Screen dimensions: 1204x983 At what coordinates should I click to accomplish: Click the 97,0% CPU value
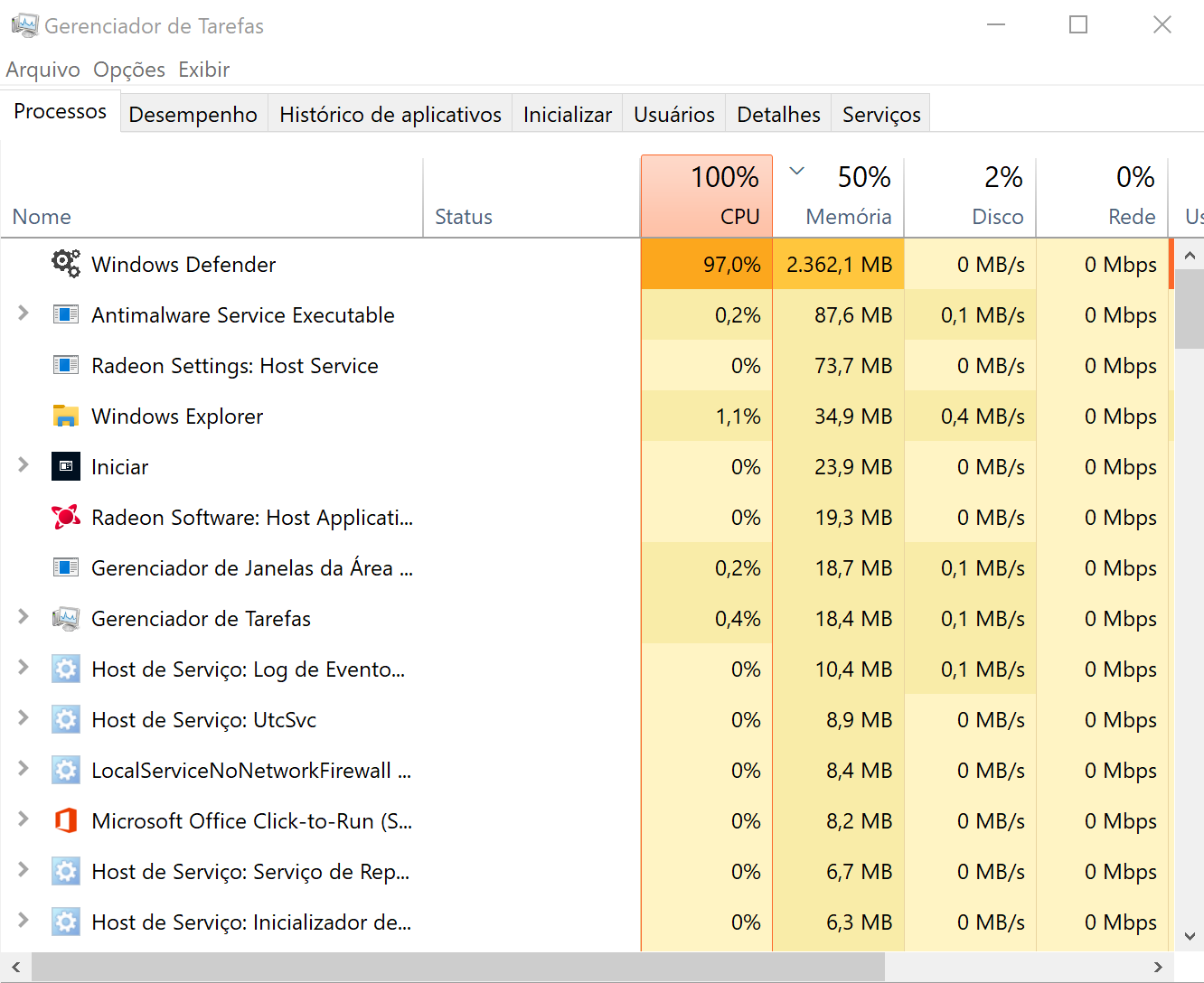(732, 265)
